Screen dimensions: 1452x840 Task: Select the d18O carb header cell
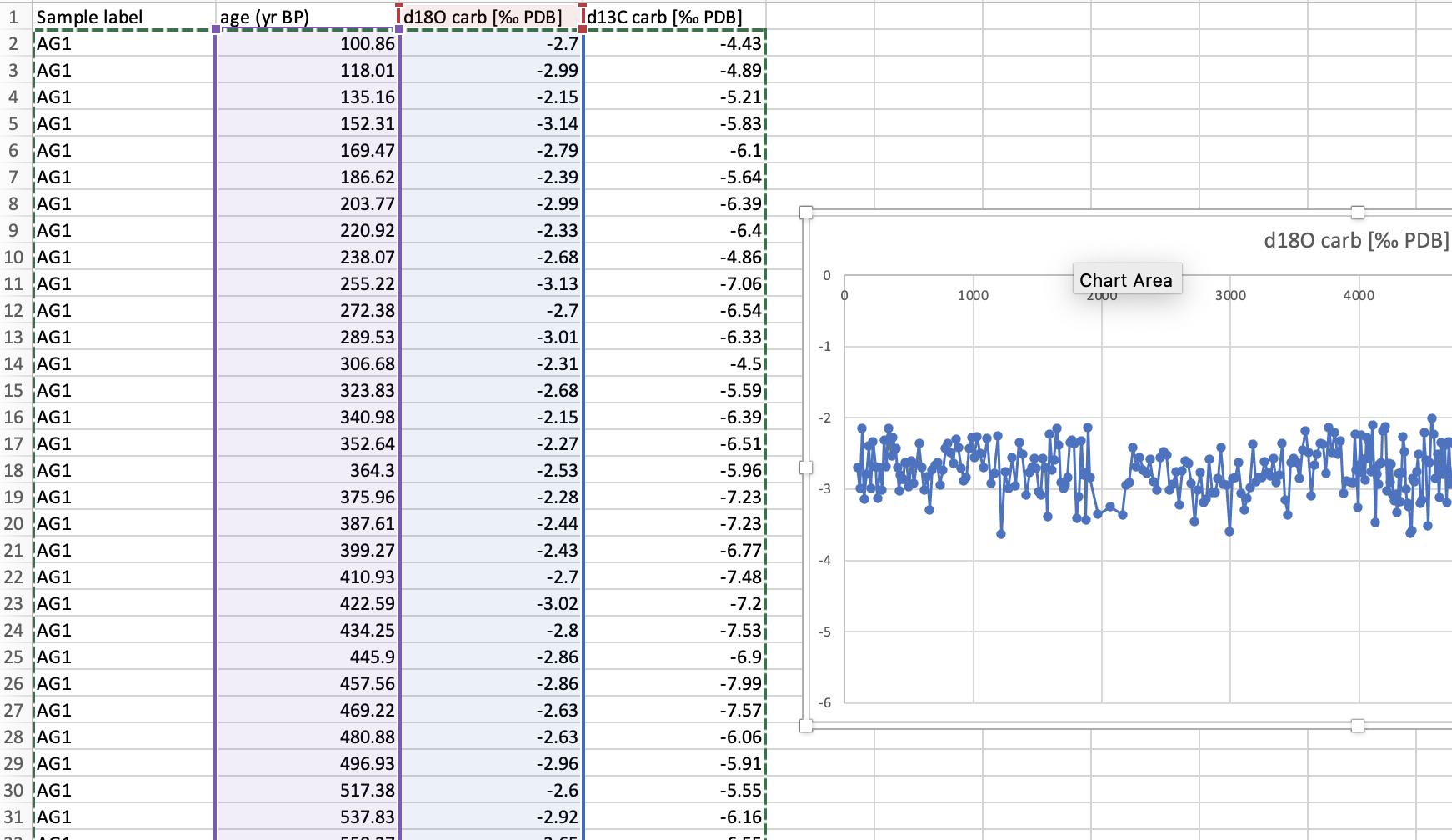(491, 17)
